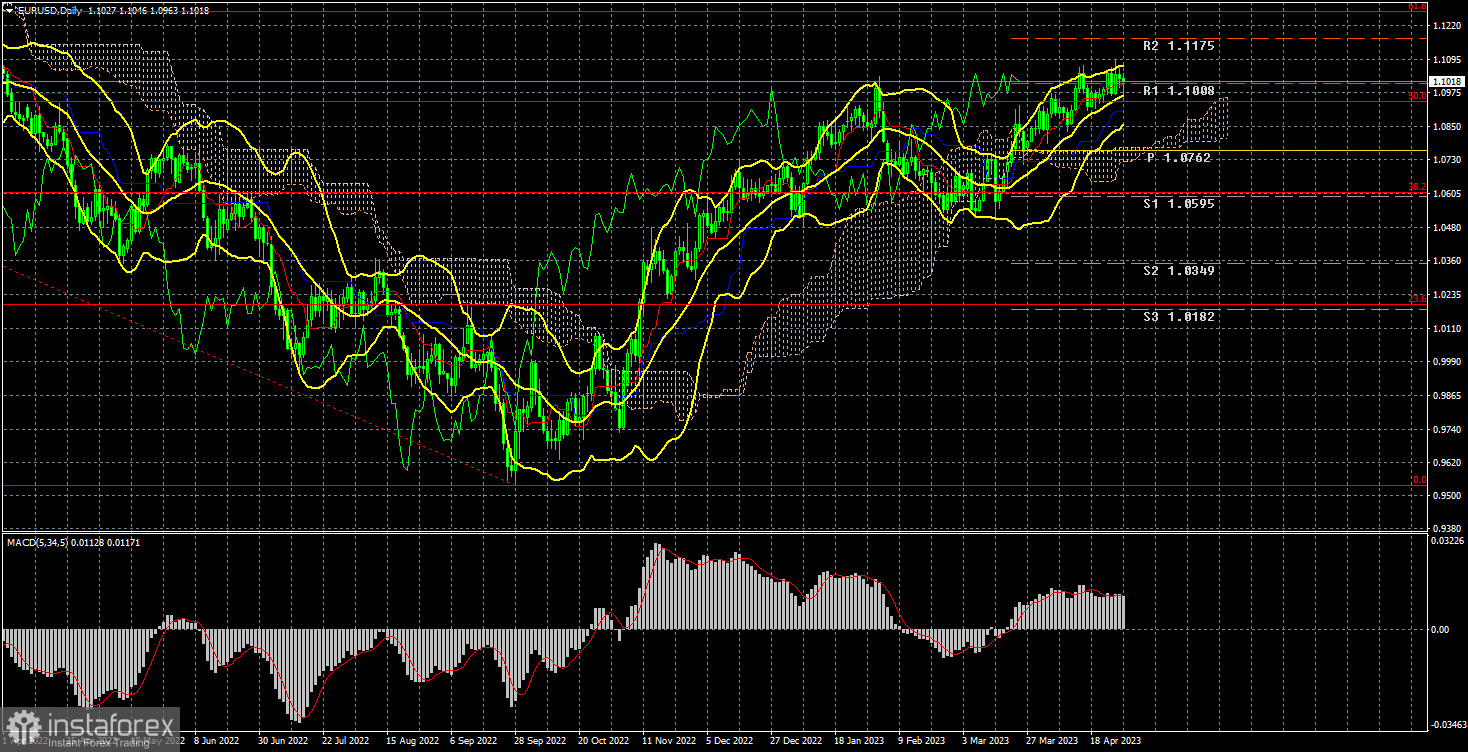Select the S1 1.0595 support label
1468x752 pixels.
point(1179,203)
